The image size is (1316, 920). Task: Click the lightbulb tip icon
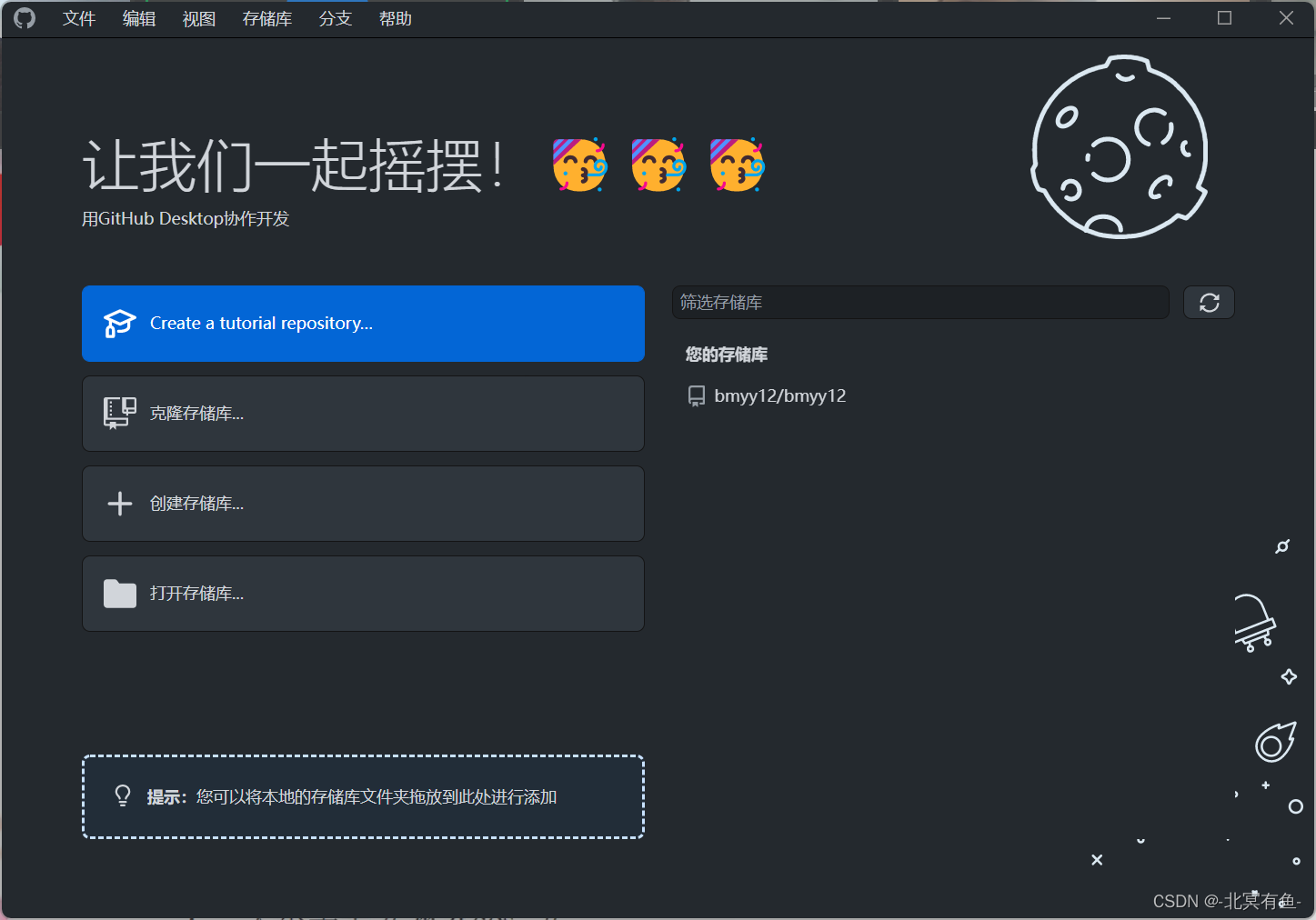click(123, 796)
